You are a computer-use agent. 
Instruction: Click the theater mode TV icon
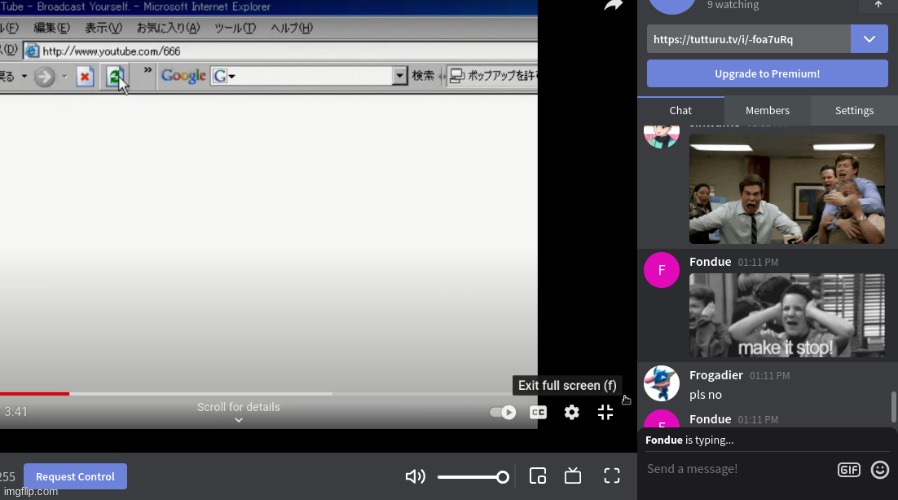tap(573, 476)
